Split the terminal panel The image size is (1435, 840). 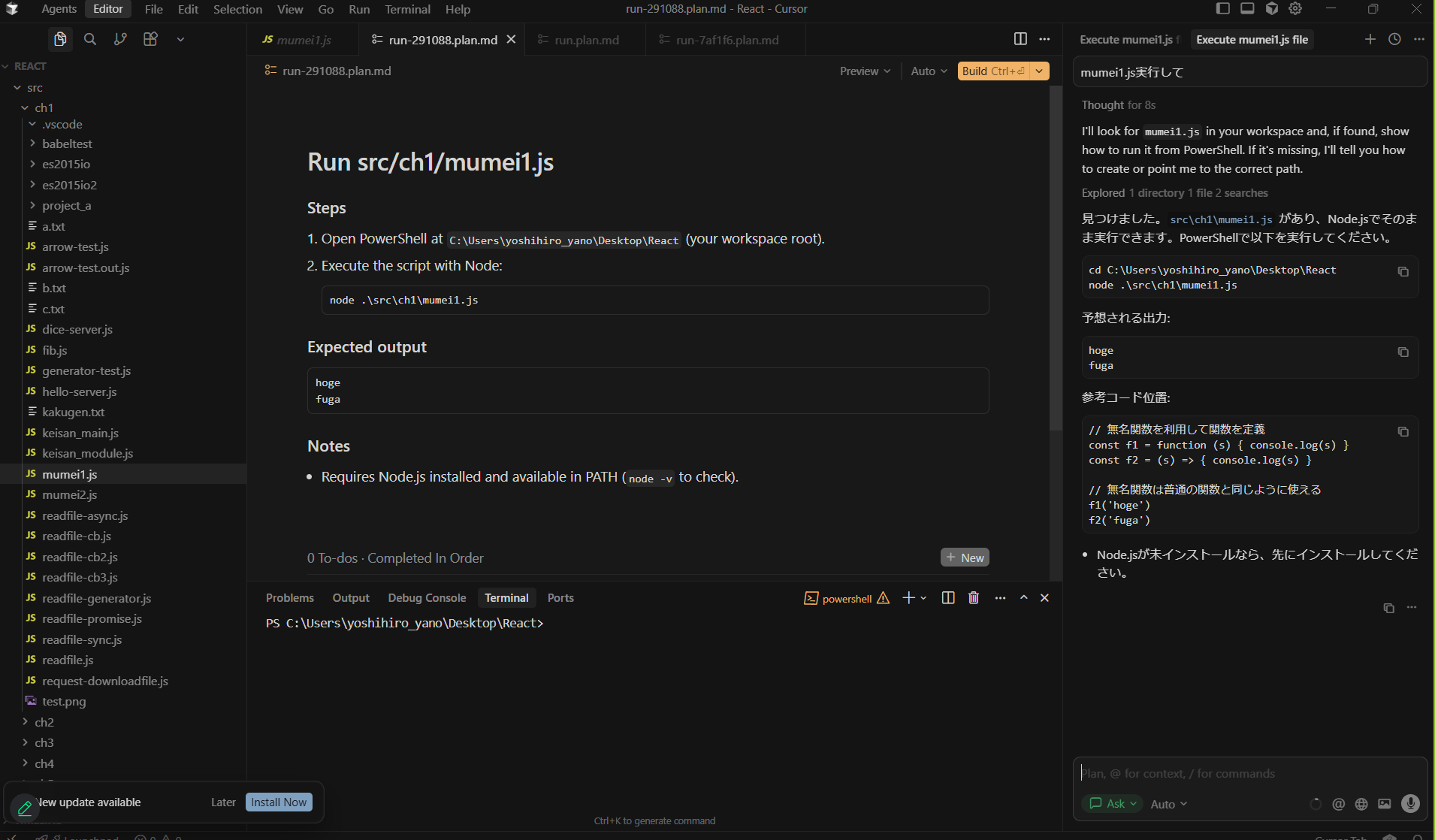coord(948,598)
